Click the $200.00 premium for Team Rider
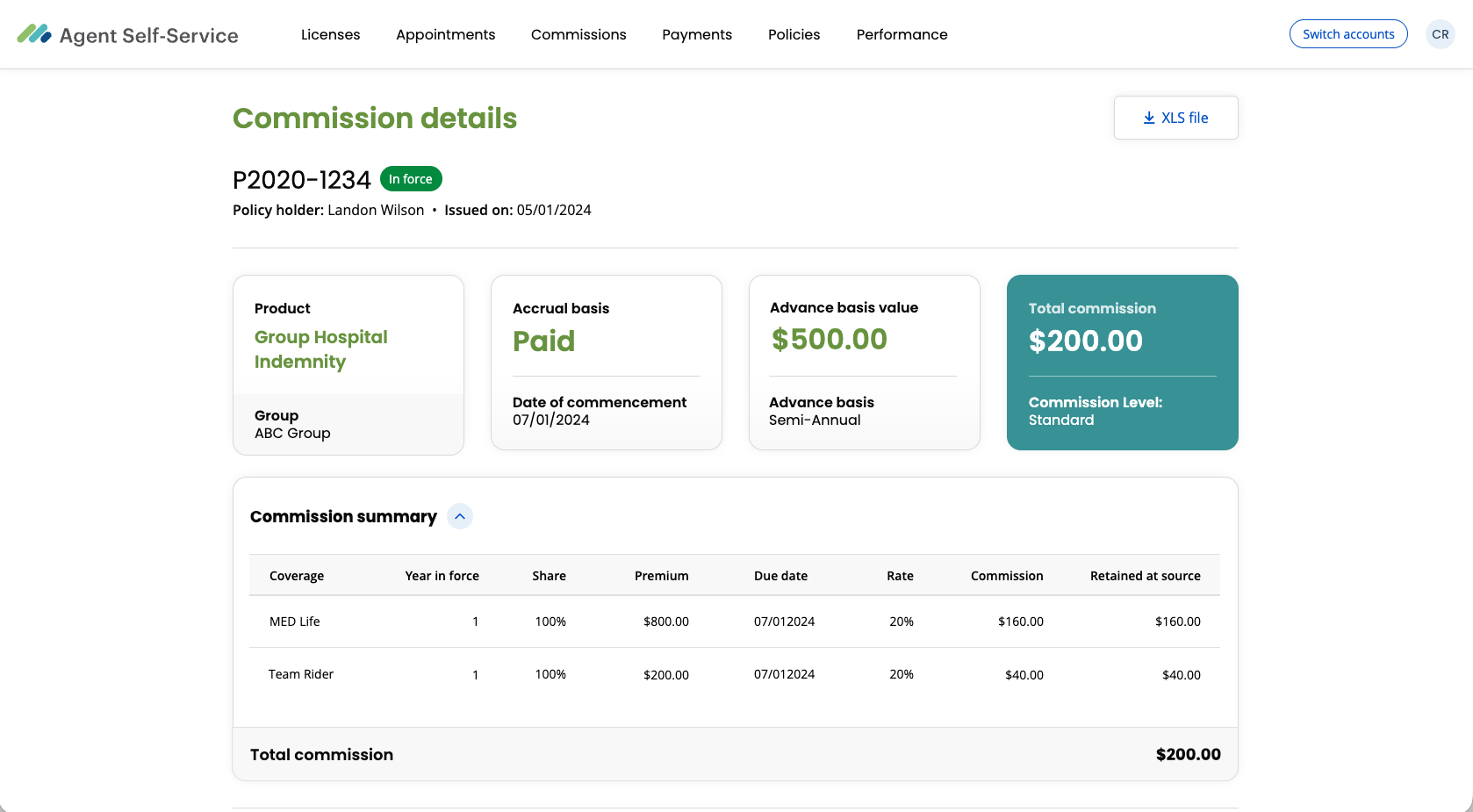 click(666, 675)
